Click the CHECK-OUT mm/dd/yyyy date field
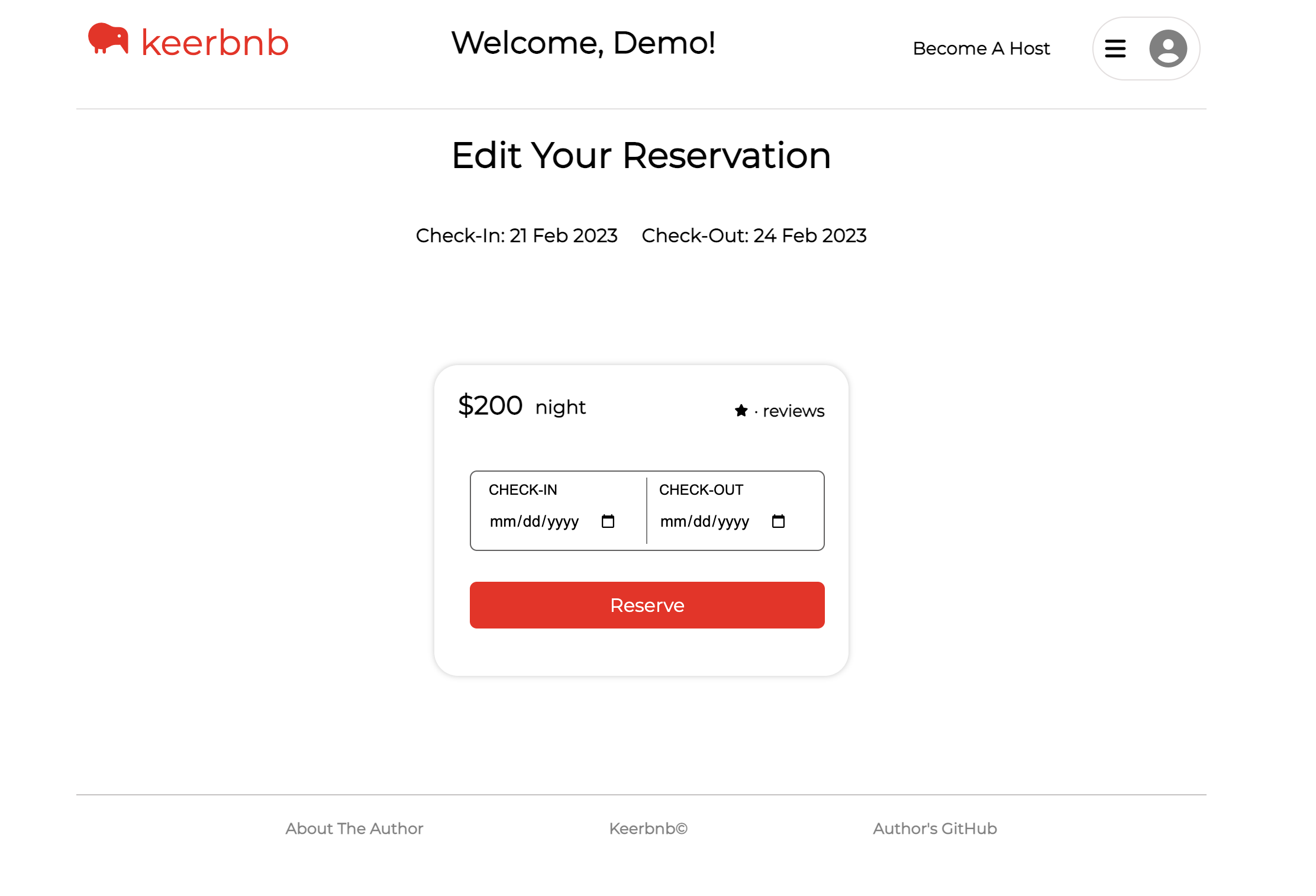 tap(704, 521)
